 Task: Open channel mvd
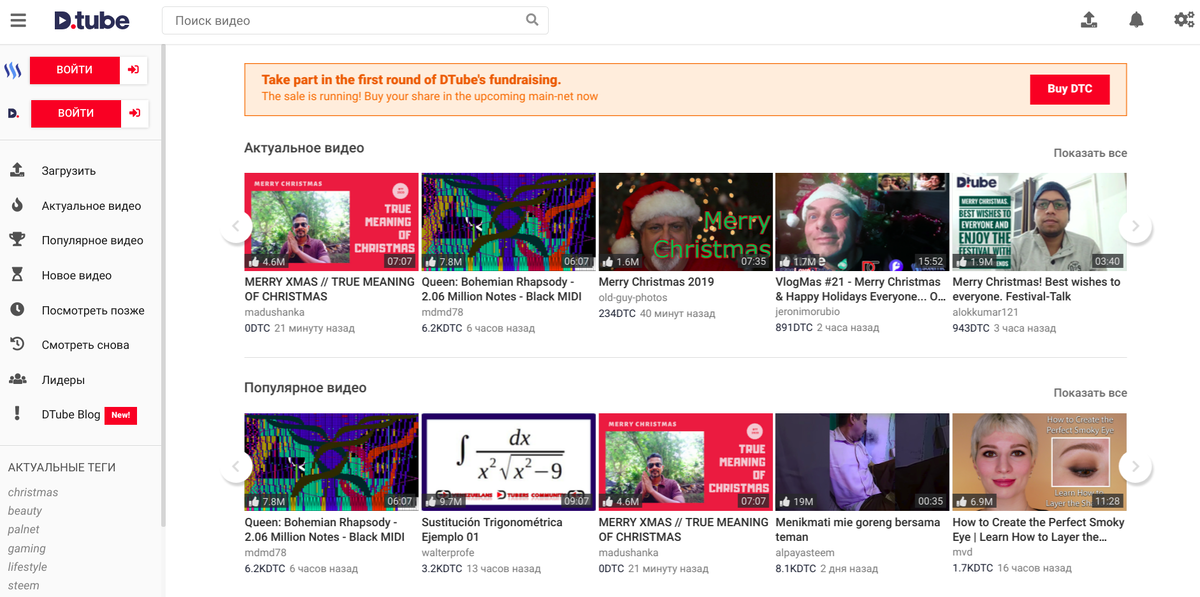tap(962, 552)
